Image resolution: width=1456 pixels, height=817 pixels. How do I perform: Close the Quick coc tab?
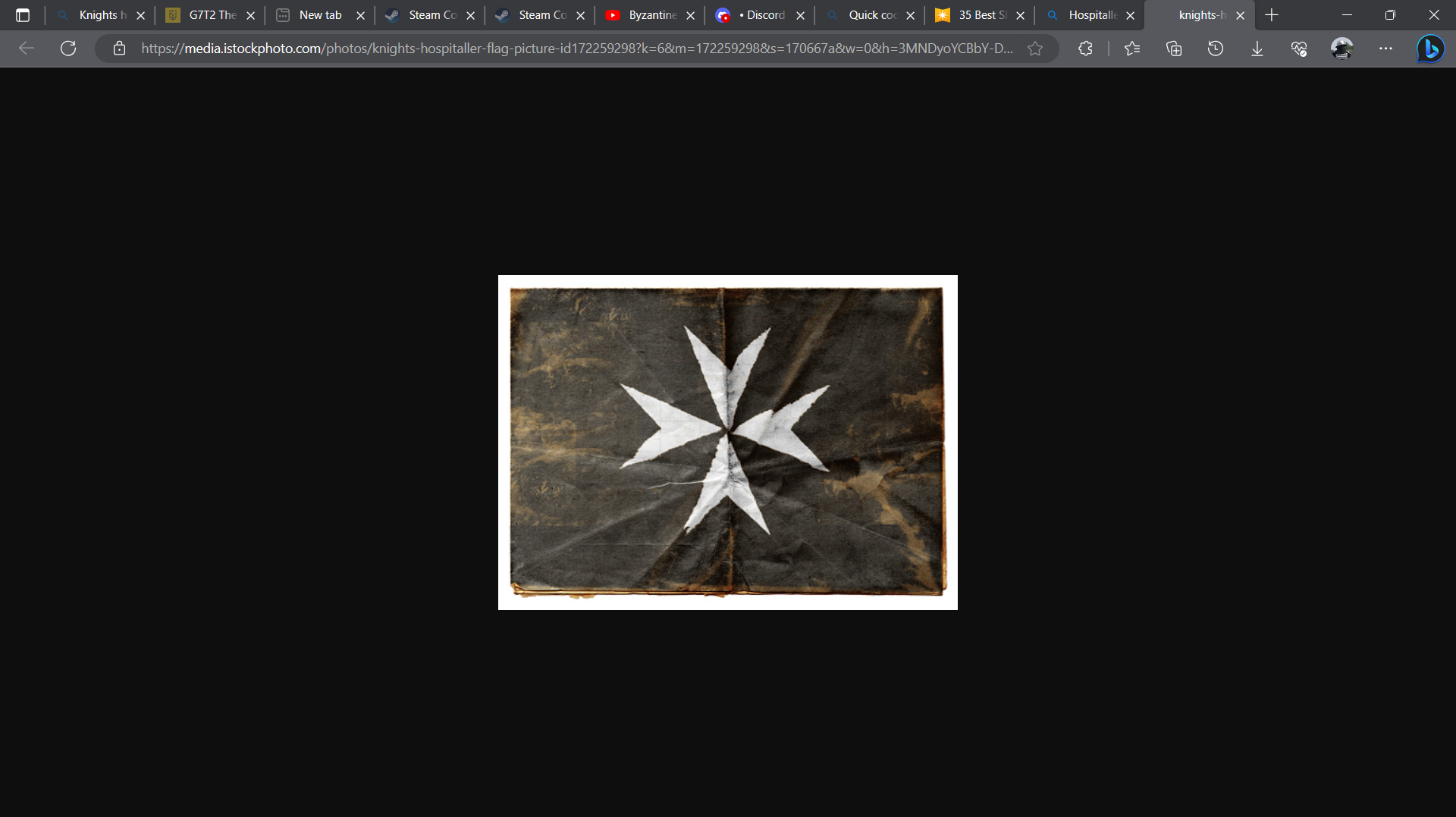point(910,15)
